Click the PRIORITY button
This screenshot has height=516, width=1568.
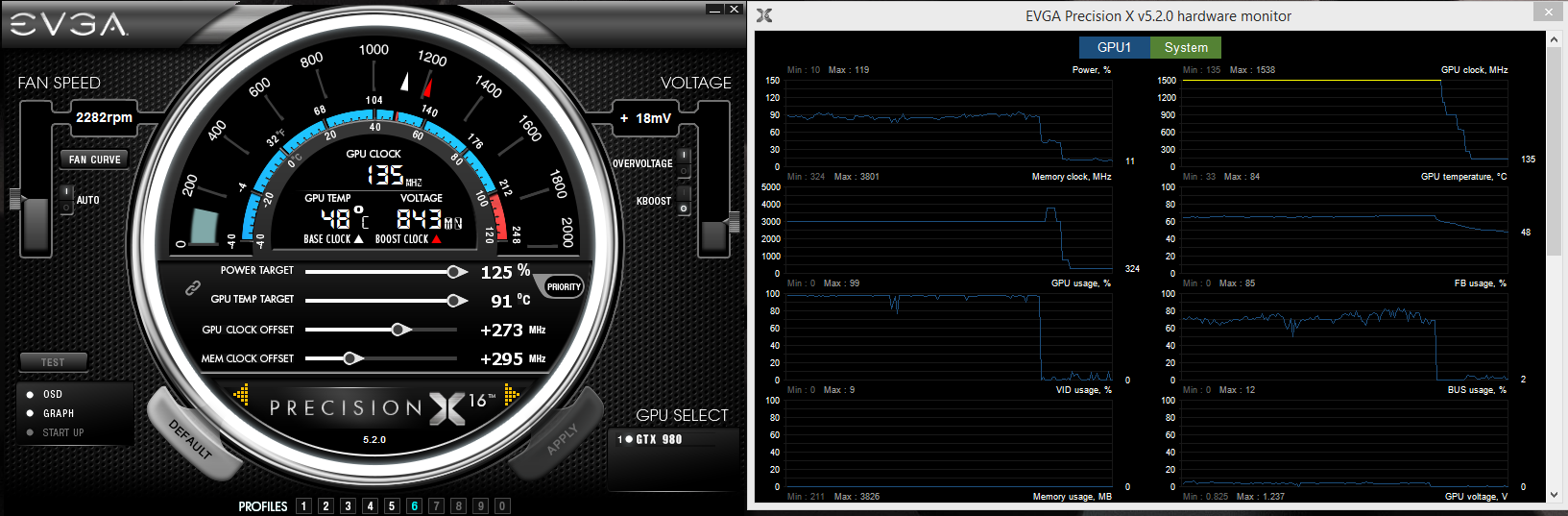click(564, 286)
